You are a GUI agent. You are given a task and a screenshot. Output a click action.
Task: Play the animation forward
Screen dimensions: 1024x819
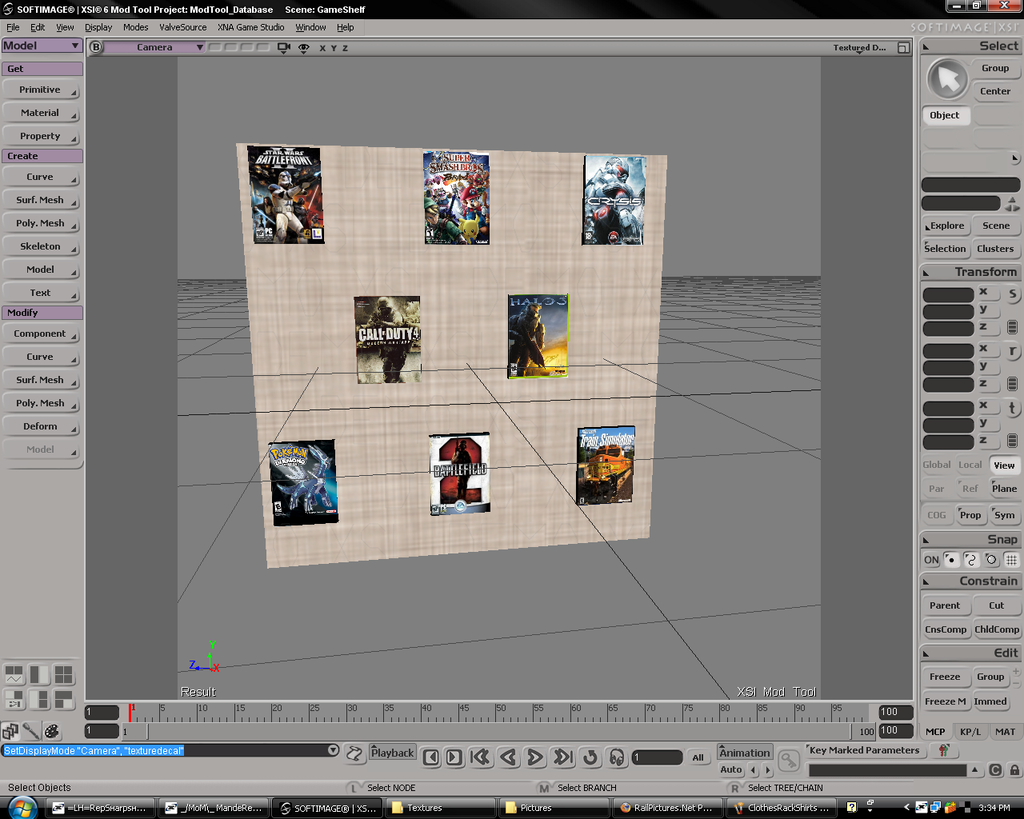click(534, 758)
